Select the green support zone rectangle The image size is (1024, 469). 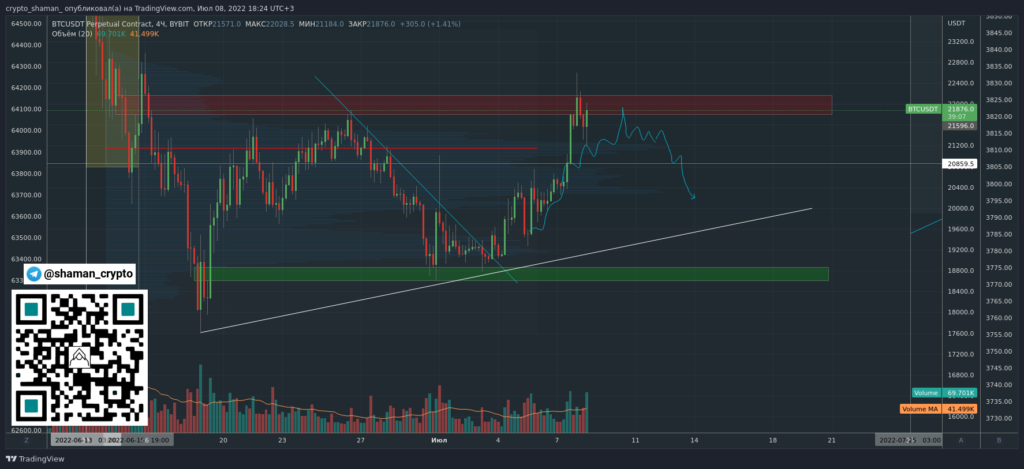pos(511,274)
